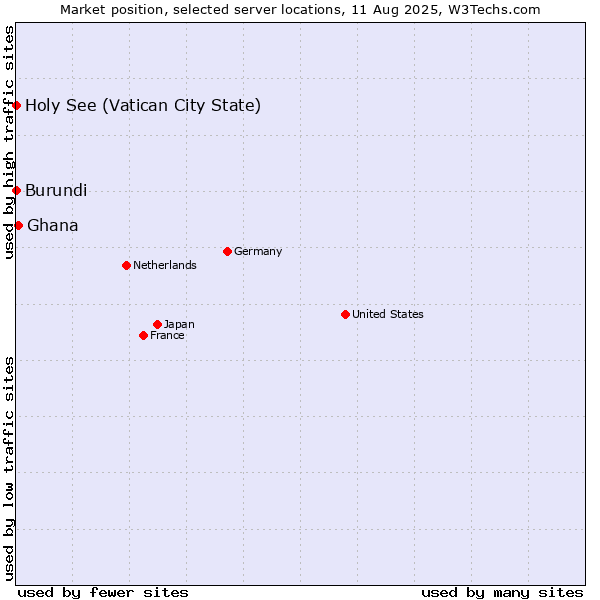
Task: Click the 'Germany' label text
Action: (258, 252)
